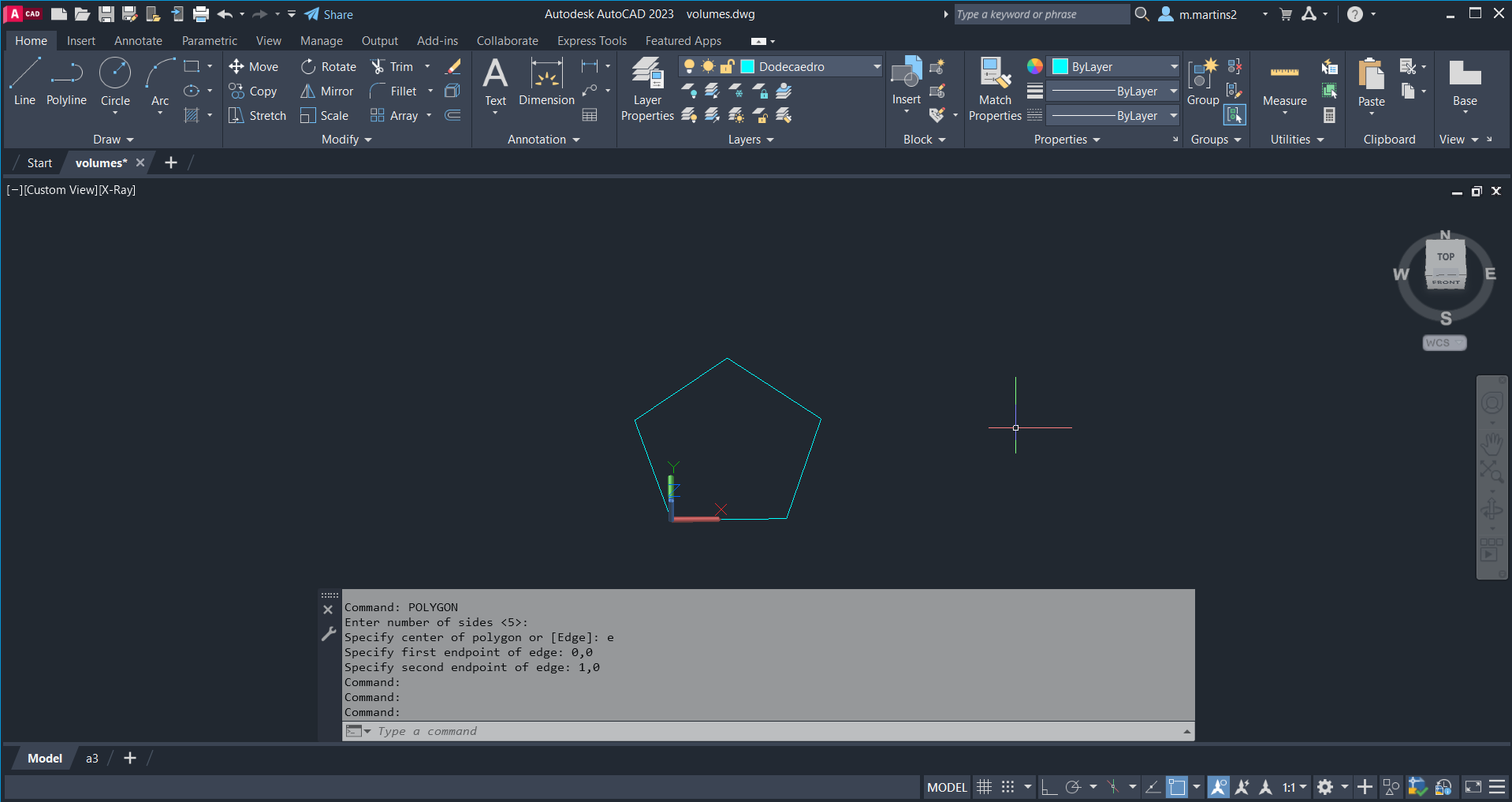This screenshot has height=802, width=1512.
Task: Open the Dodecaedro layer dropdown
Action: pyautogui.click(x=876, y=67)
